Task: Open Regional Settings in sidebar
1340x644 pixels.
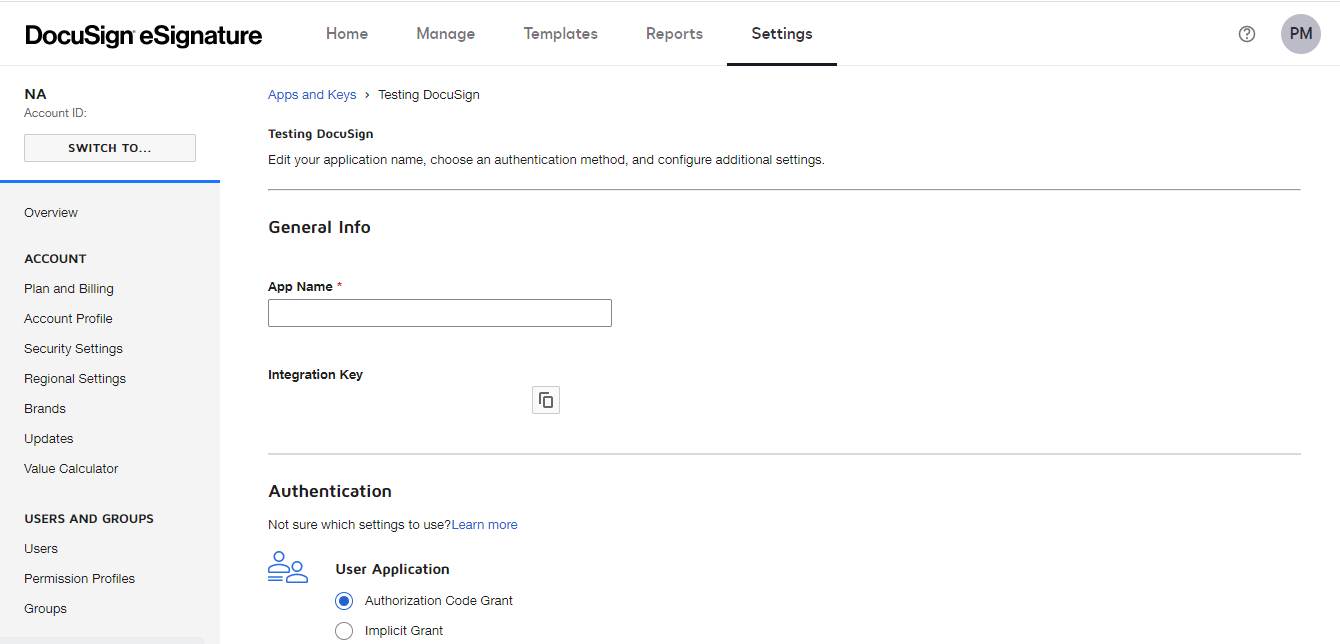Action: pos(75,379)
